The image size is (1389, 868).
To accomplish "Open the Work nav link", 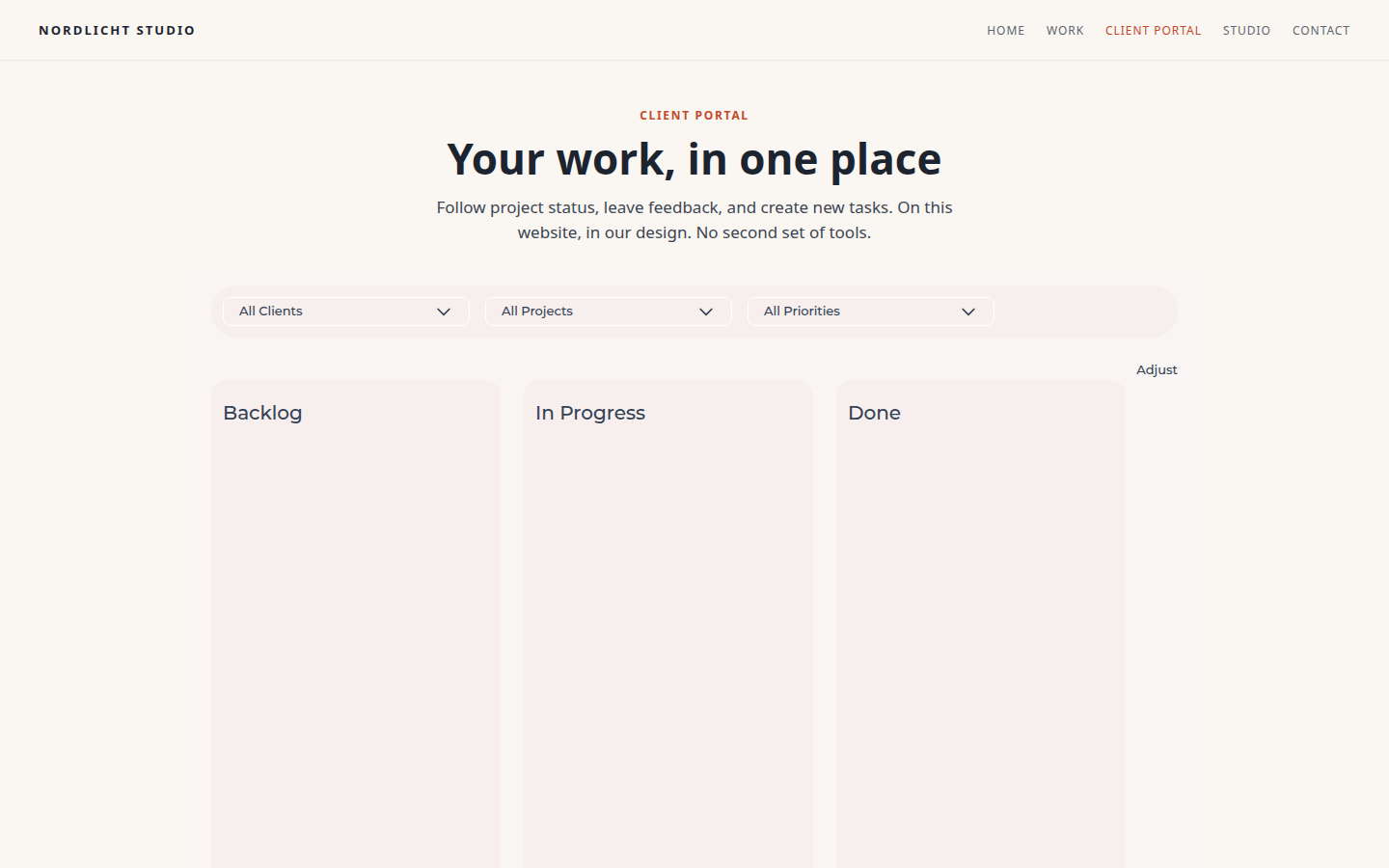I will tap(1065, 31).
